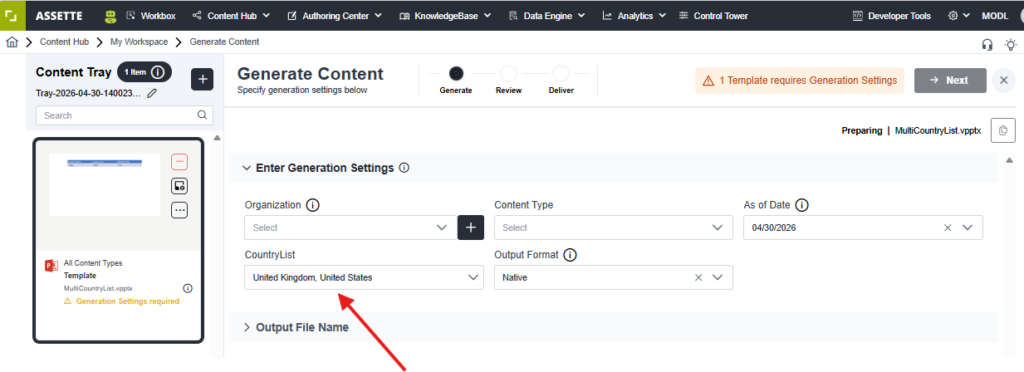The width and height of the screenshot is (1024, 372).
Task: Click the settings panel scroll-up arrow
Action: point(1010,161)
